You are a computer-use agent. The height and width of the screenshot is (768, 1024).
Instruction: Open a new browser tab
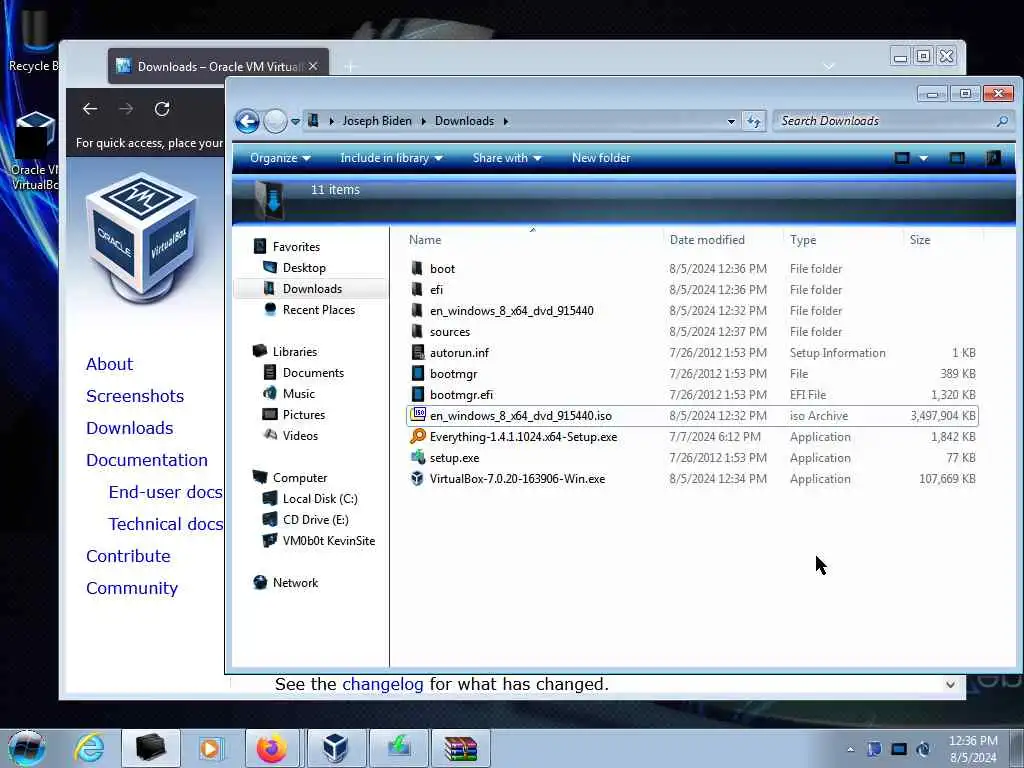pos(351,67)
